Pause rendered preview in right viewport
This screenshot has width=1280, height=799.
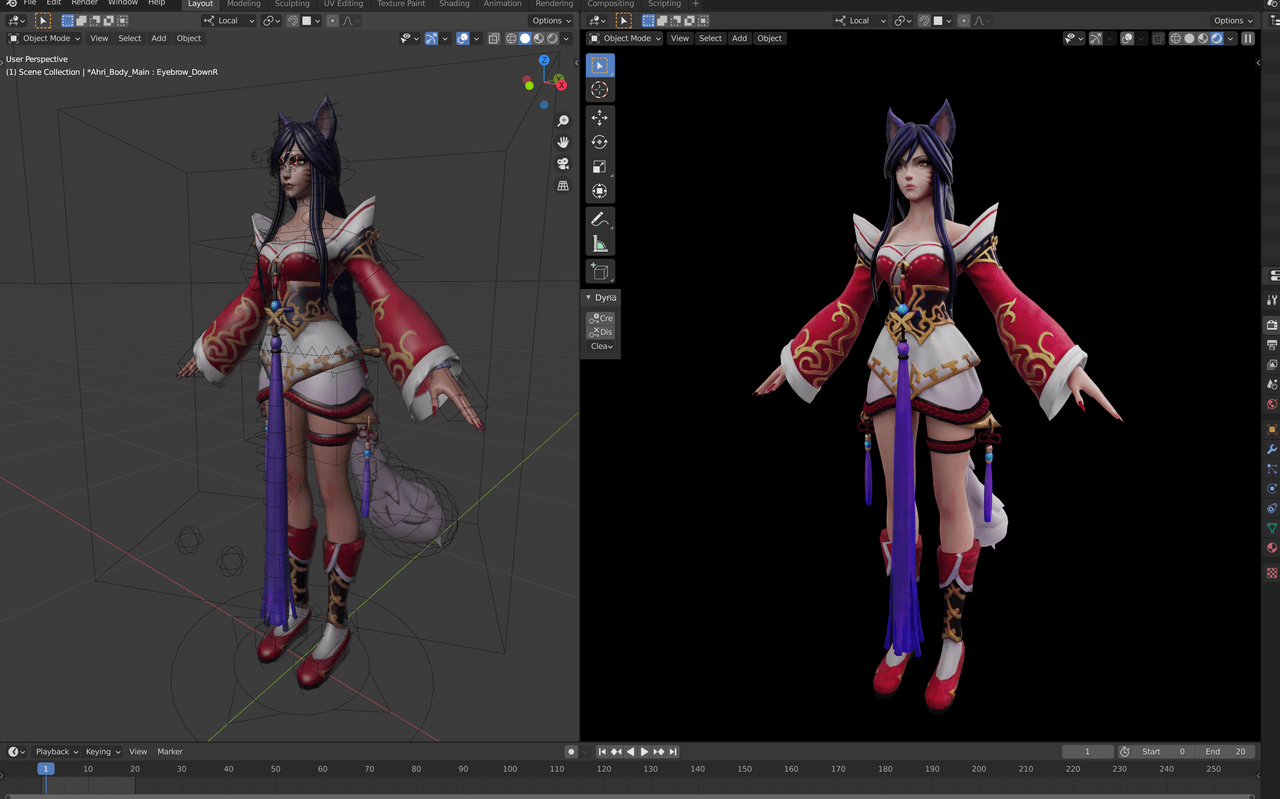[x=1248, y=38]
